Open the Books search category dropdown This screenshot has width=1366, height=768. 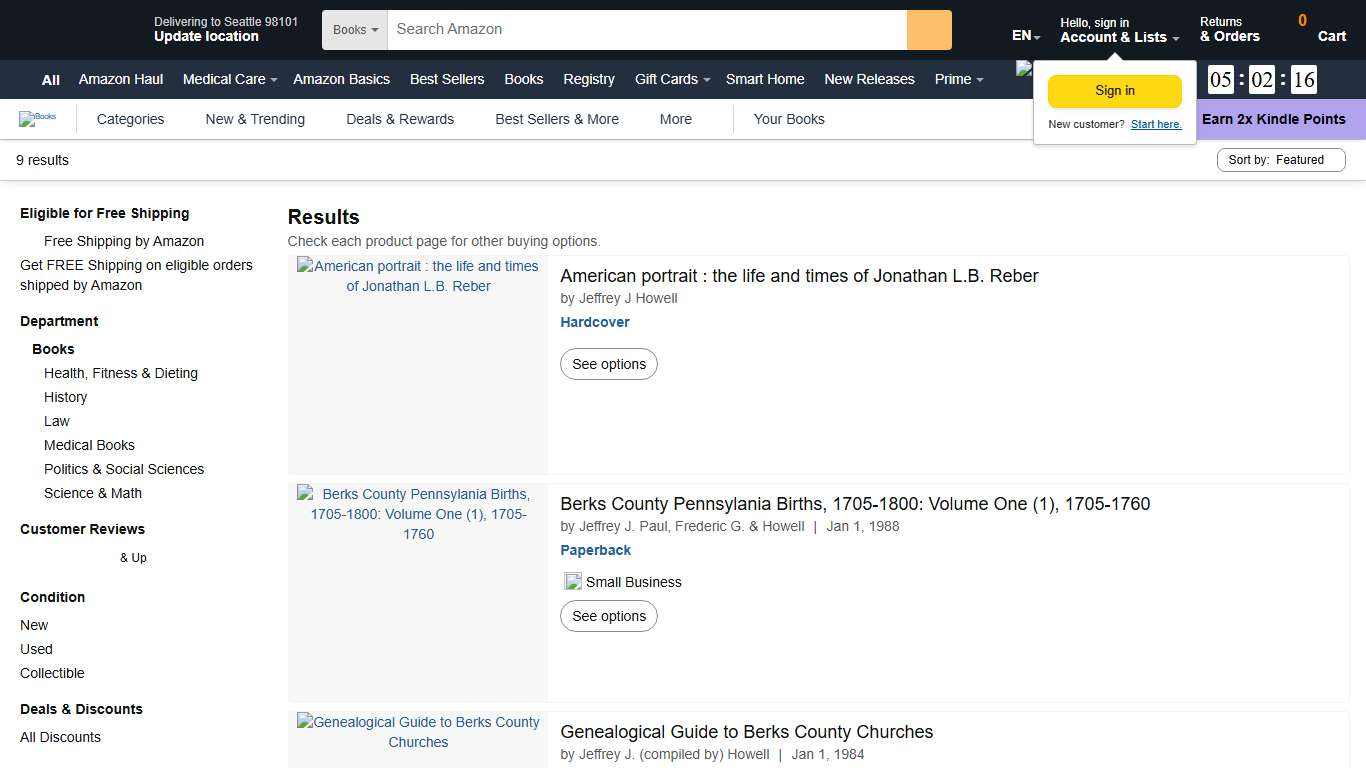click(354, 29)
